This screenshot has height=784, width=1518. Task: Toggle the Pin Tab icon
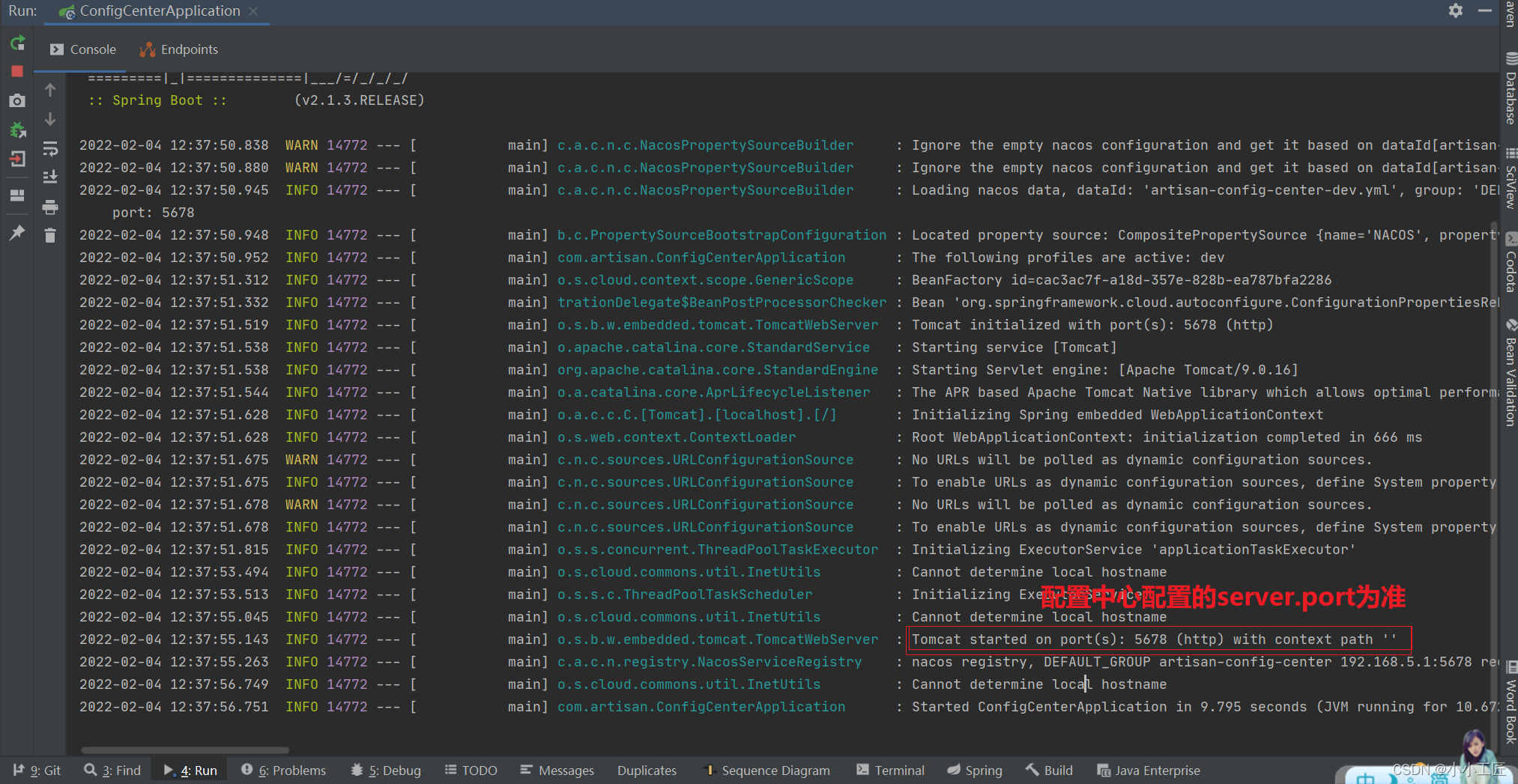[17, 233]
